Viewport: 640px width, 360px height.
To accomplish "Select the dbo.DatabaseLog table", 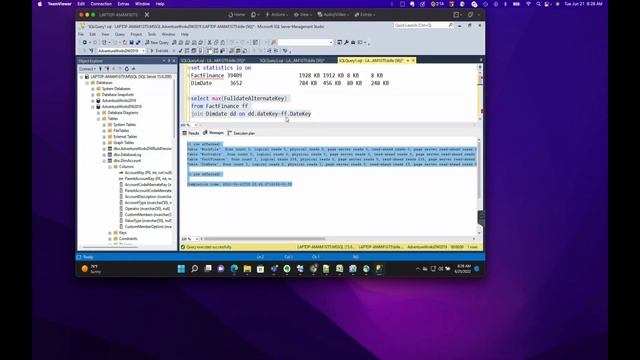I will (127, 155).
